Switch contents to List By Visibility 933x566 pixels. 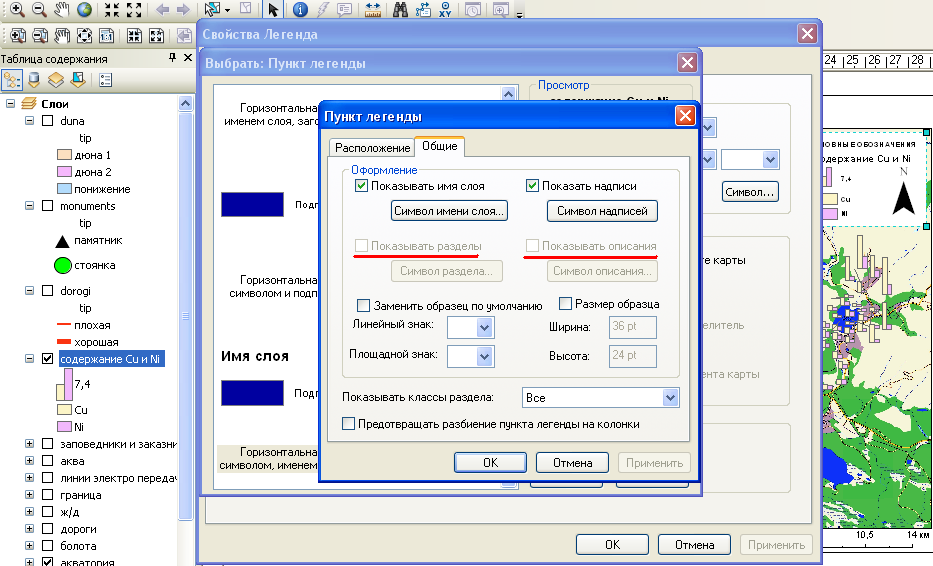(55, 79)
